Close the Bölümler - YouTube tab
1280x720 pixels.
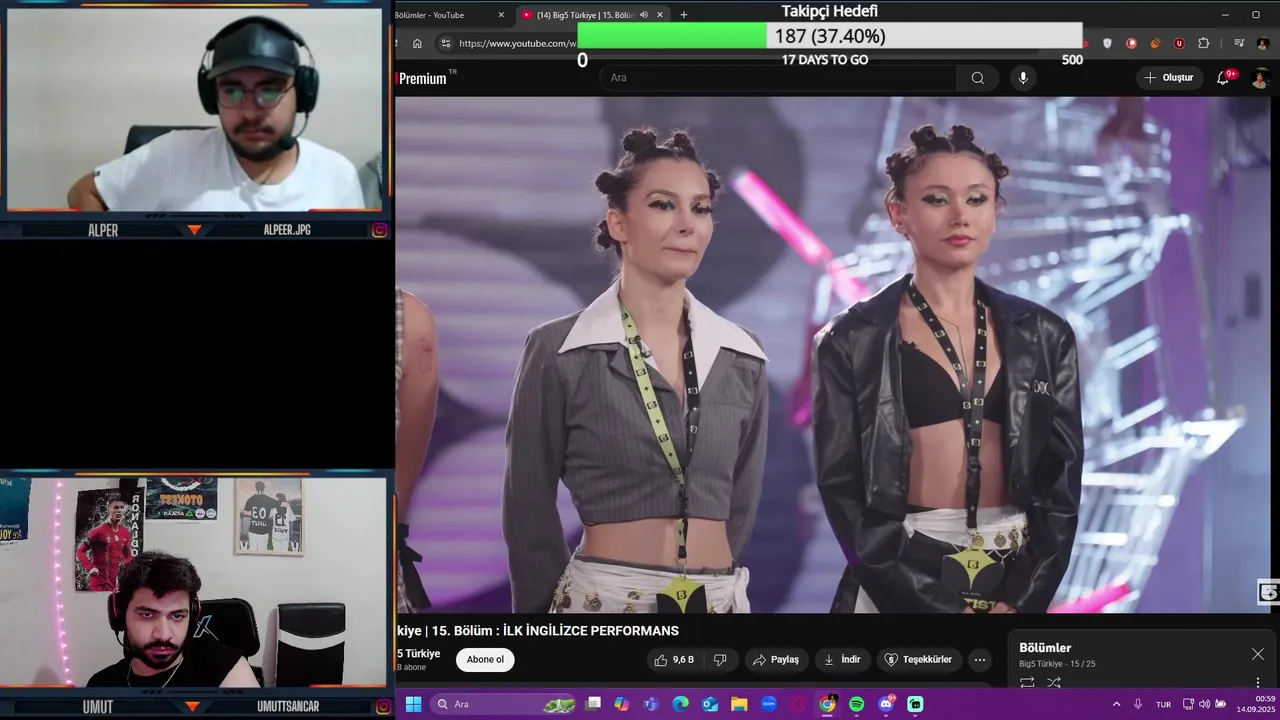[501, 15]
